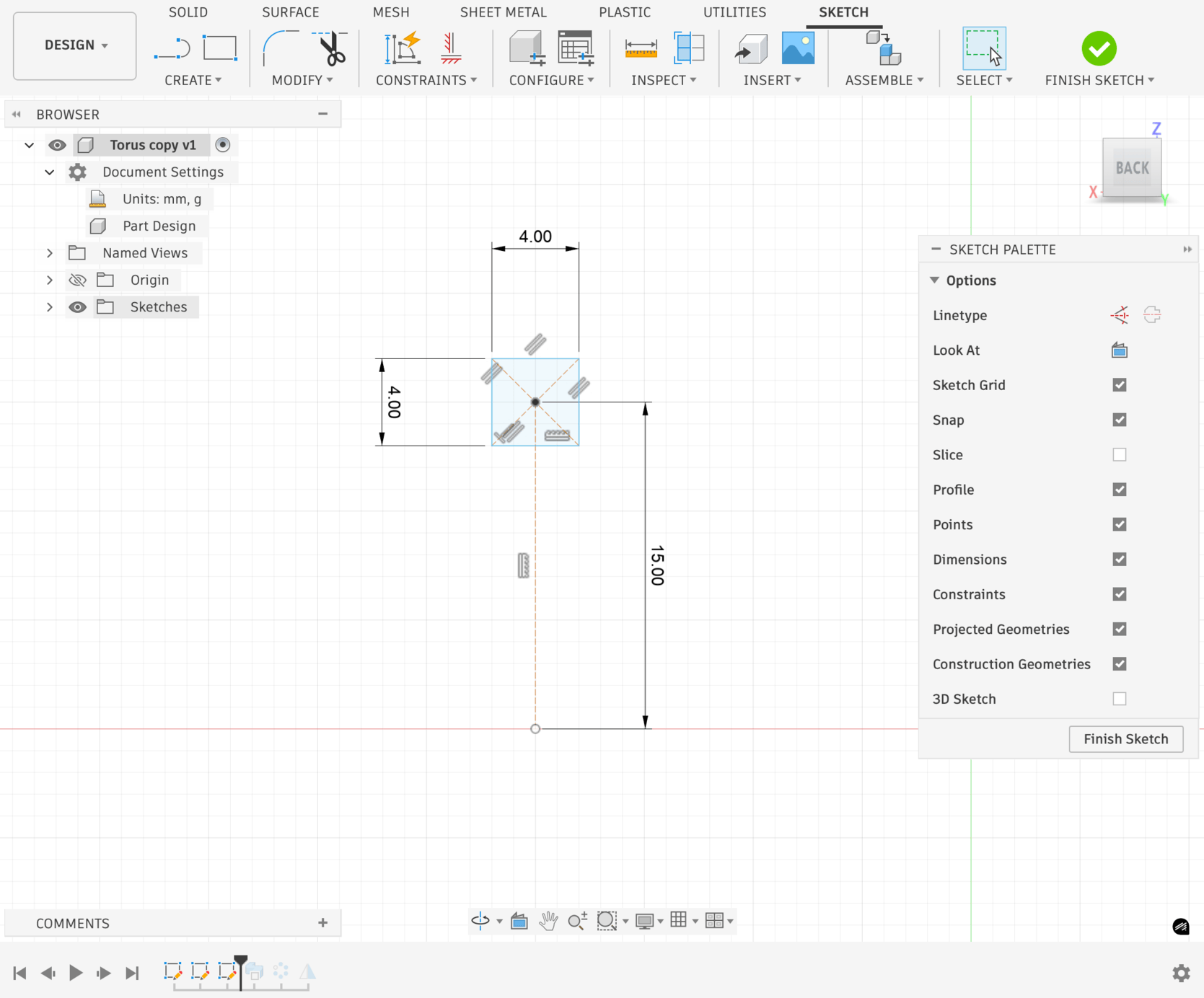The width and height of the screenshot is (1204, 998).
Task: Open the UTILITIES tab
Action: pyautogui.click(x=734, y=12)
